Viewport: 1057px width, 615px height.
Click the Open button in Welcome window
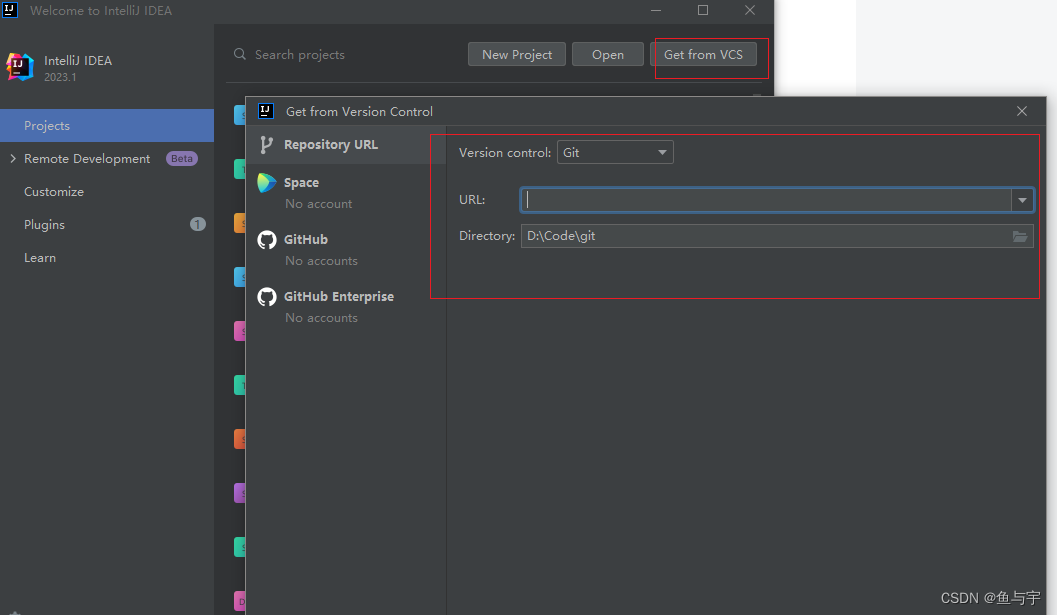(607, 55)
